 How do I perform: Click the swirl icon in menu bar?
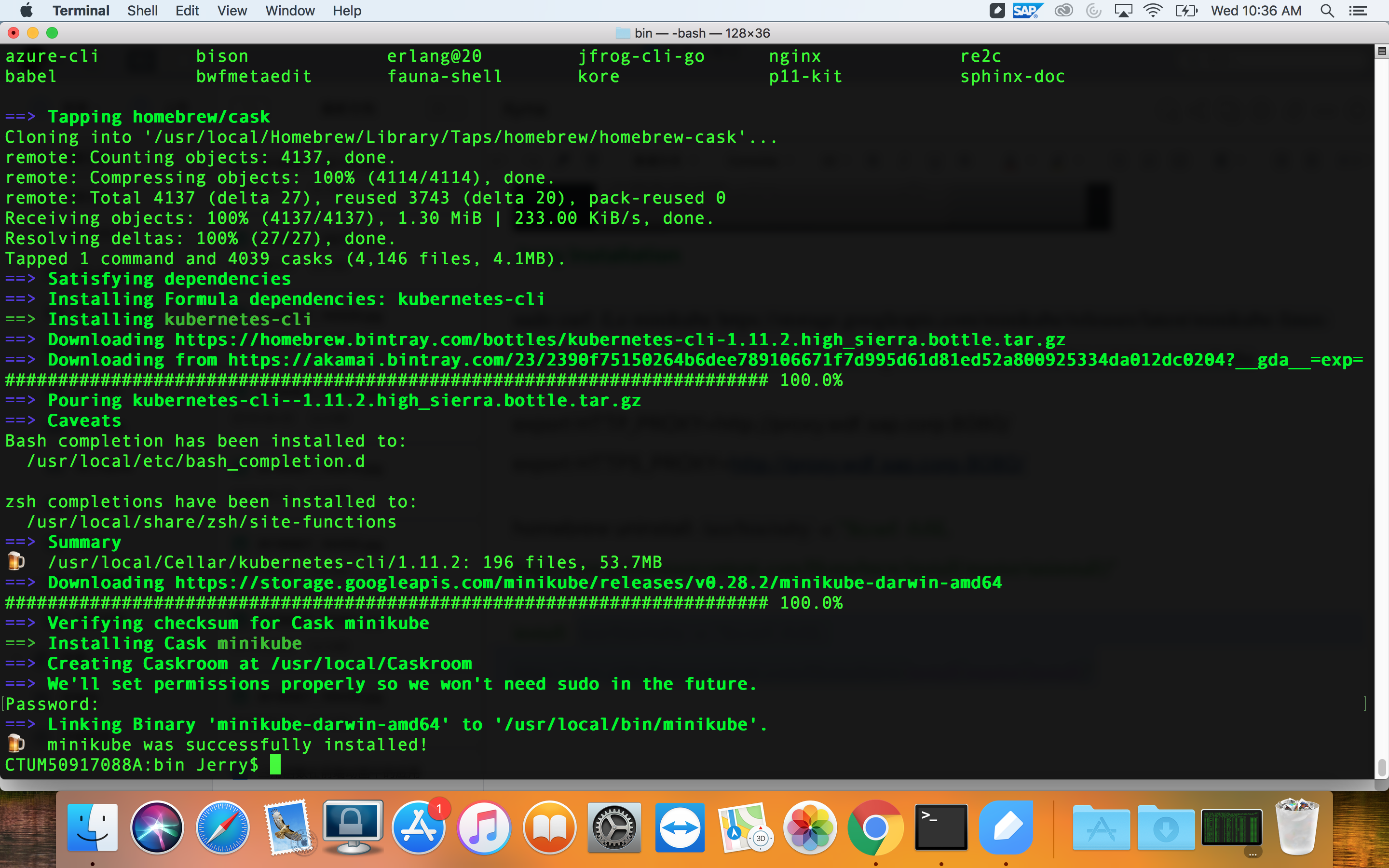(1094, 10)
